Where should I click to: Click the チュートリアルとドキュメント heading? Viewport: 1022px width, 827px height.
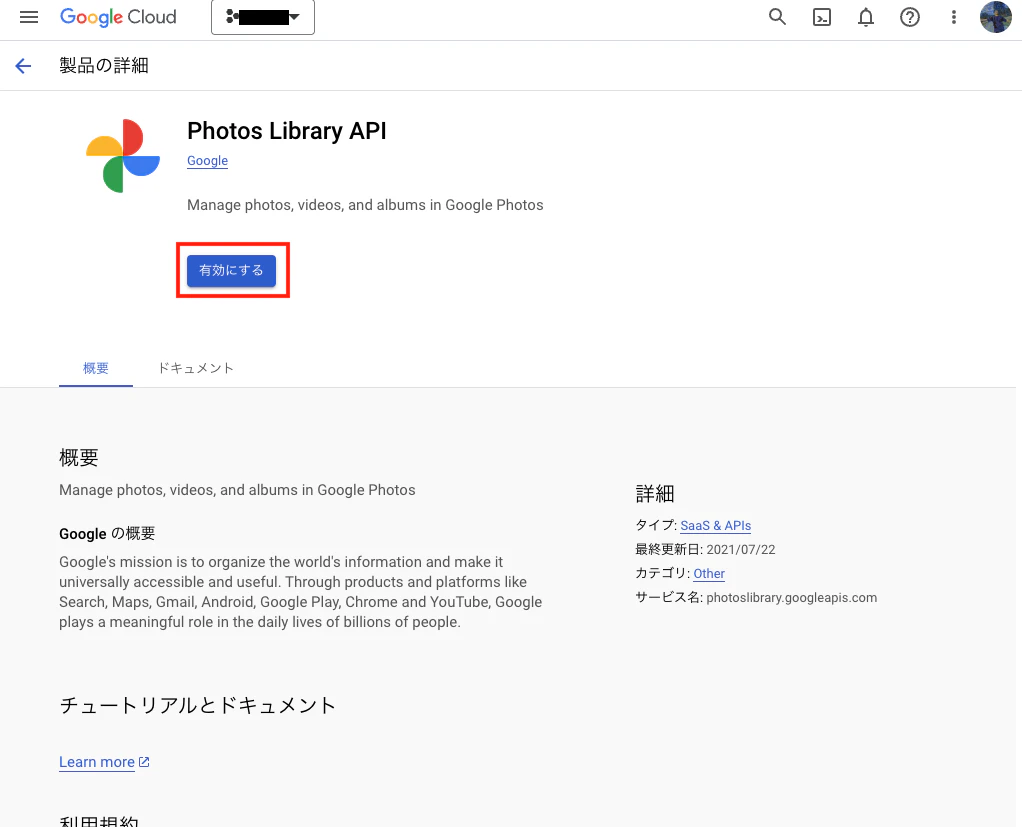[x=197, y=705]
